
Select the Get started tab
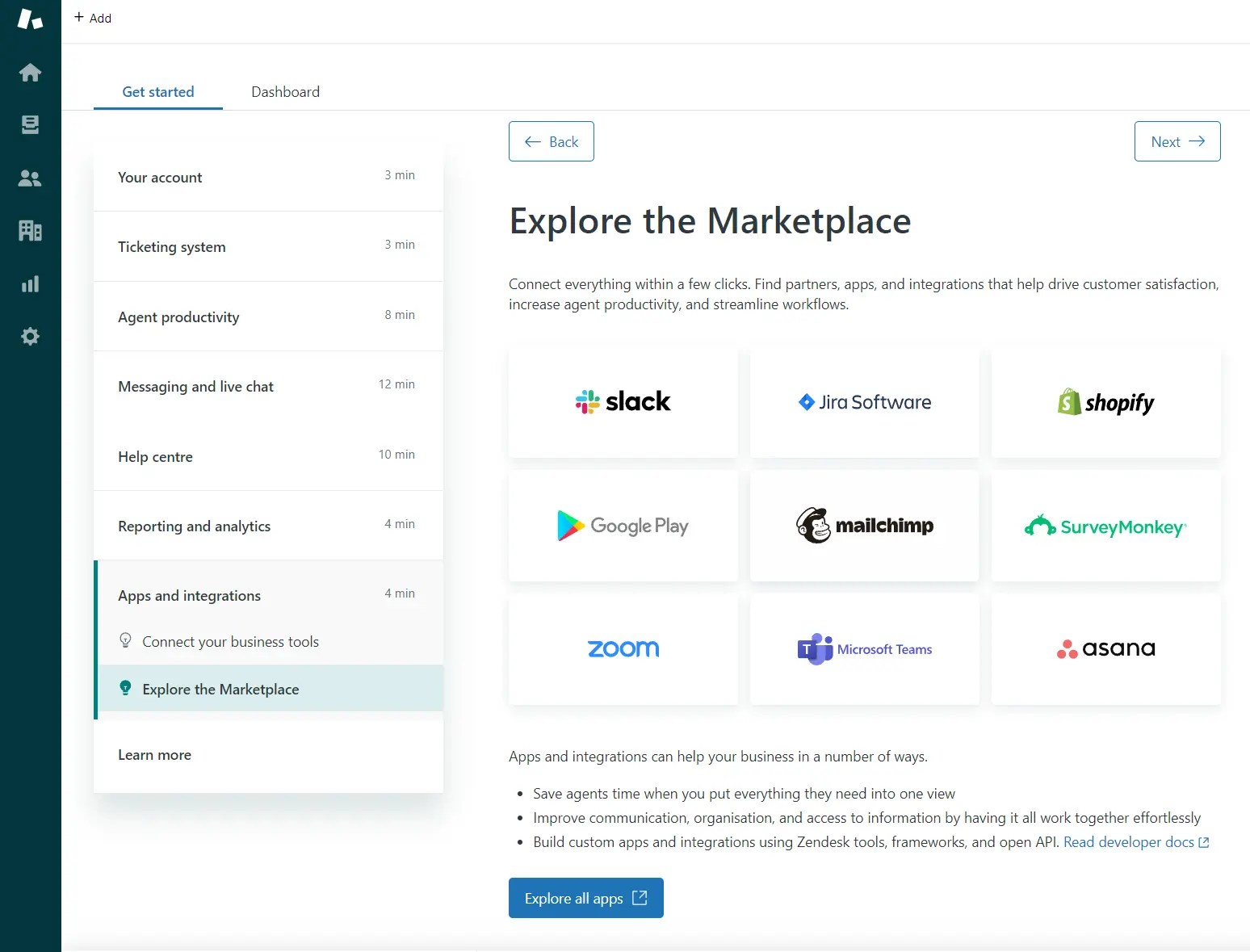[157, 91]
